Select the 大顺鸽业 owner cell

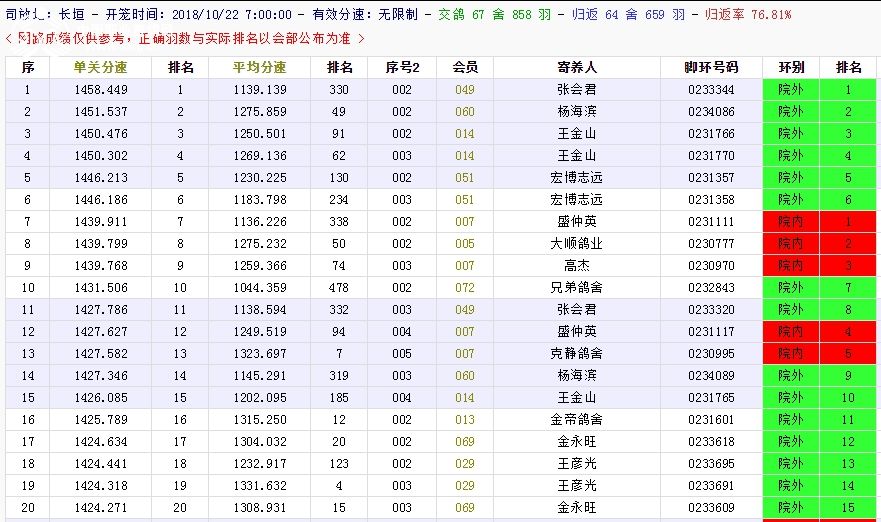coord(576,244)
